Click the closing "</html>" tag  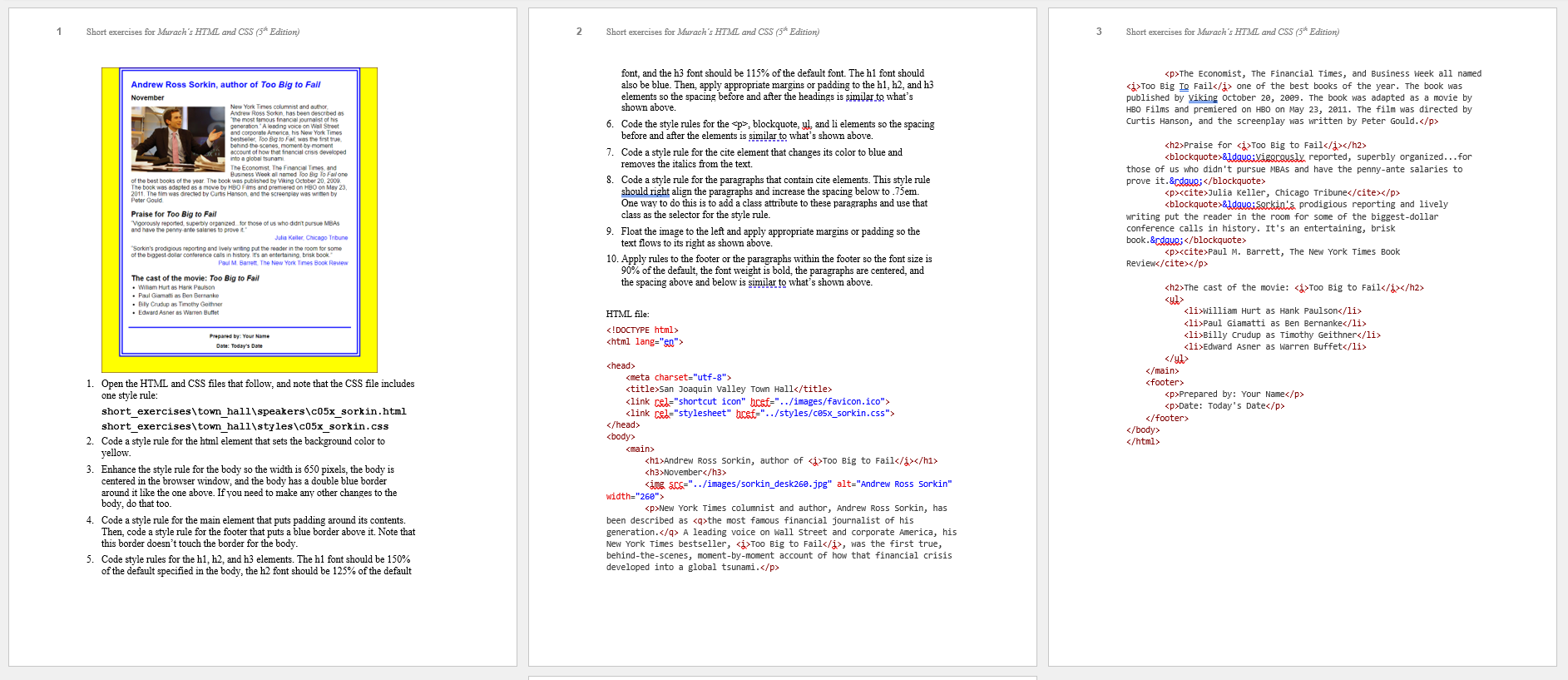point(1143,442)
